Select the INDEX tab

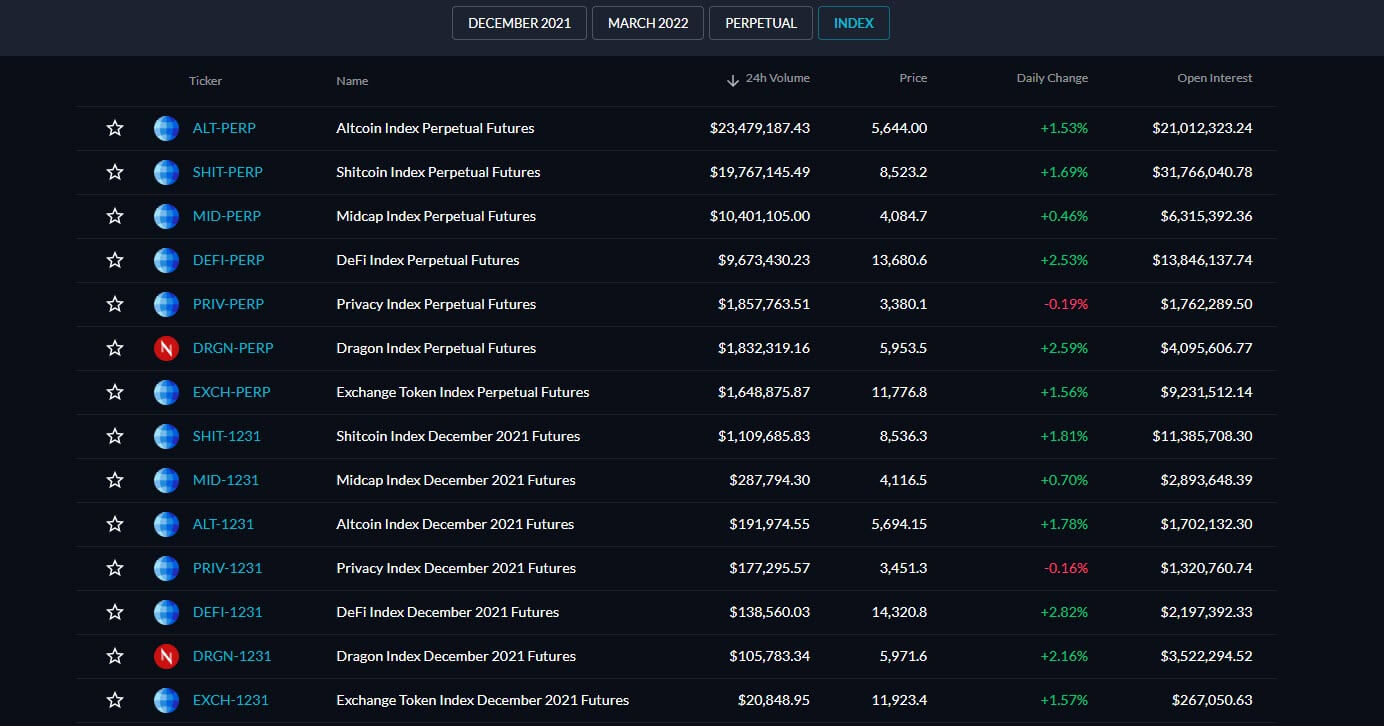(x=854, y=23)
